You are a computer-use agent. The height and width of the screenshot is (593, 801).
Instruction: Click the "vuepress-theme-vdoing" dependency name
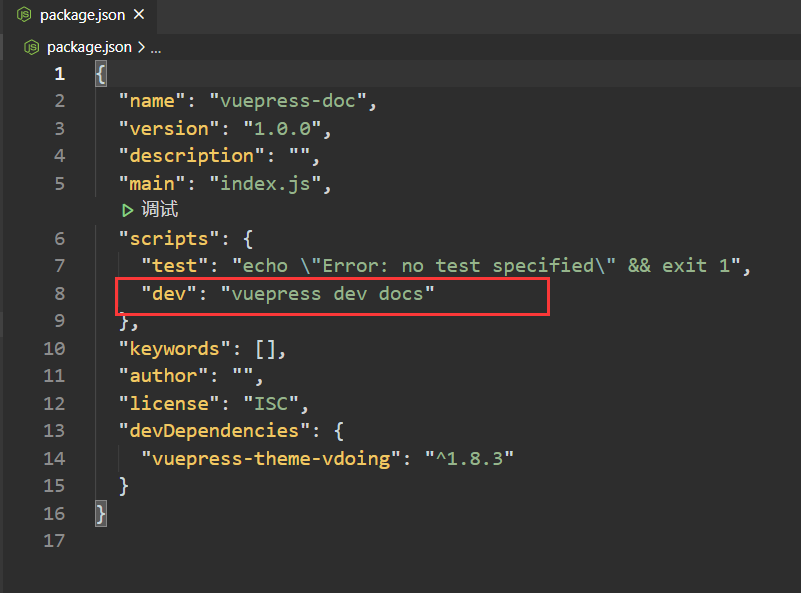(x=271, y=458)
